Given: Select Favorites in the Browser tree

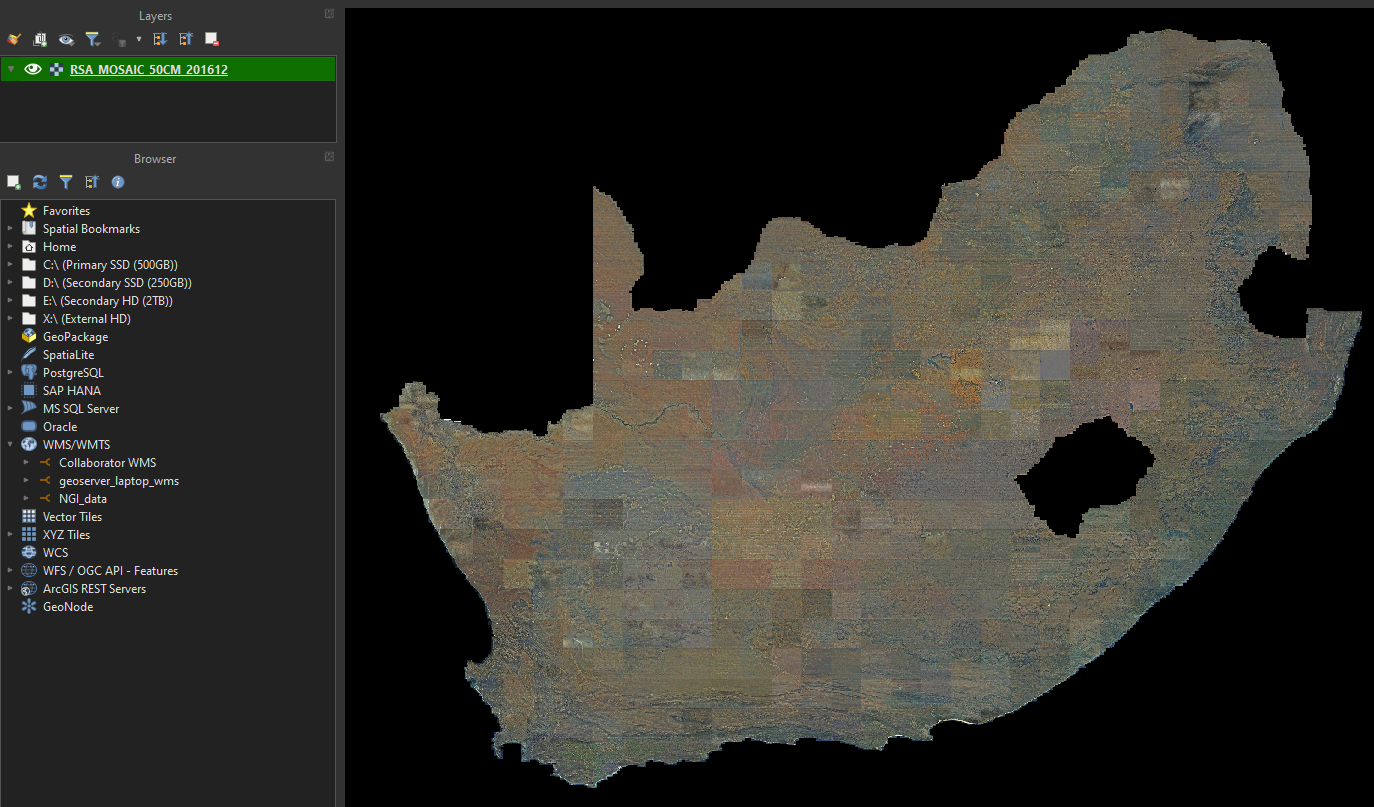Looking at the screenshot, I should [x=66, y=211].
